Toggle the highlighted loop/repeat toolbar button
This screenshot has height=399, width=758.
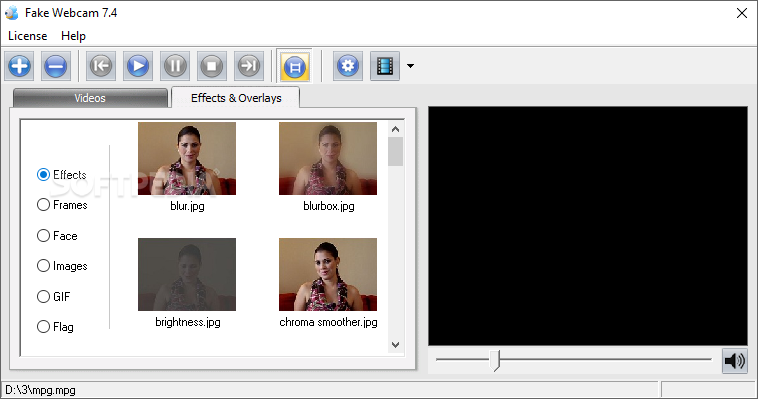pyautogui.click(x=295, y=66)
